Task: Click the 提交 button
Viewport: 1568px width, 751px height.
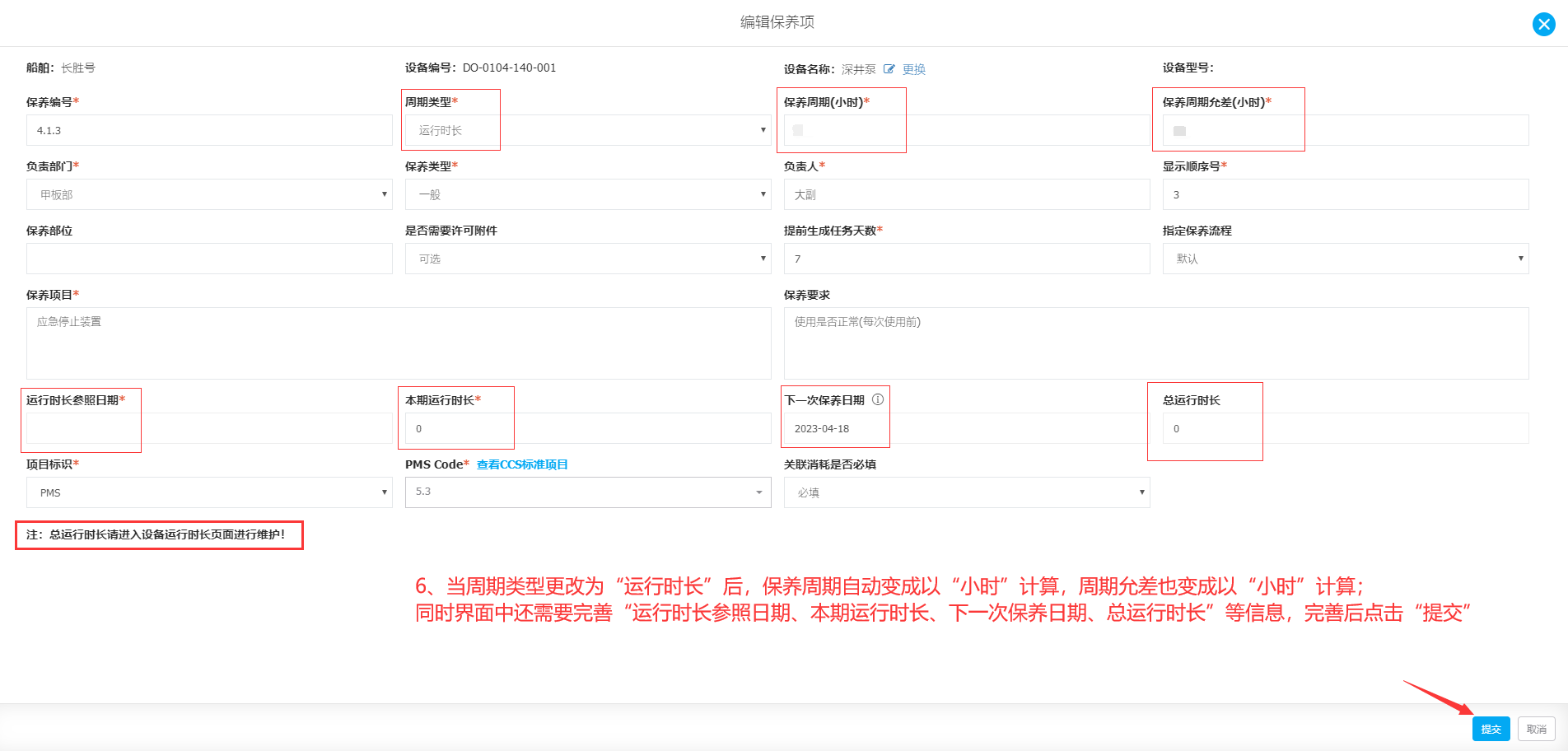Action: coord(1491,729)
